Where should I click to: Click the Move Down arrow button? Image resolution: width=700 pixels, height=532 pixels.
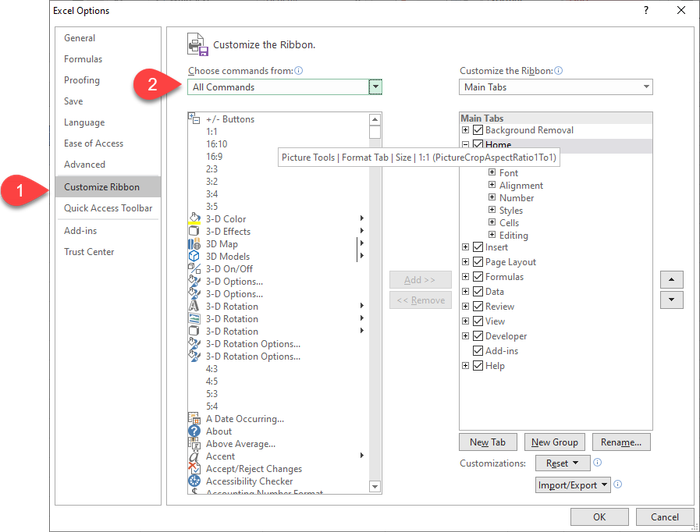coord(671,299)
